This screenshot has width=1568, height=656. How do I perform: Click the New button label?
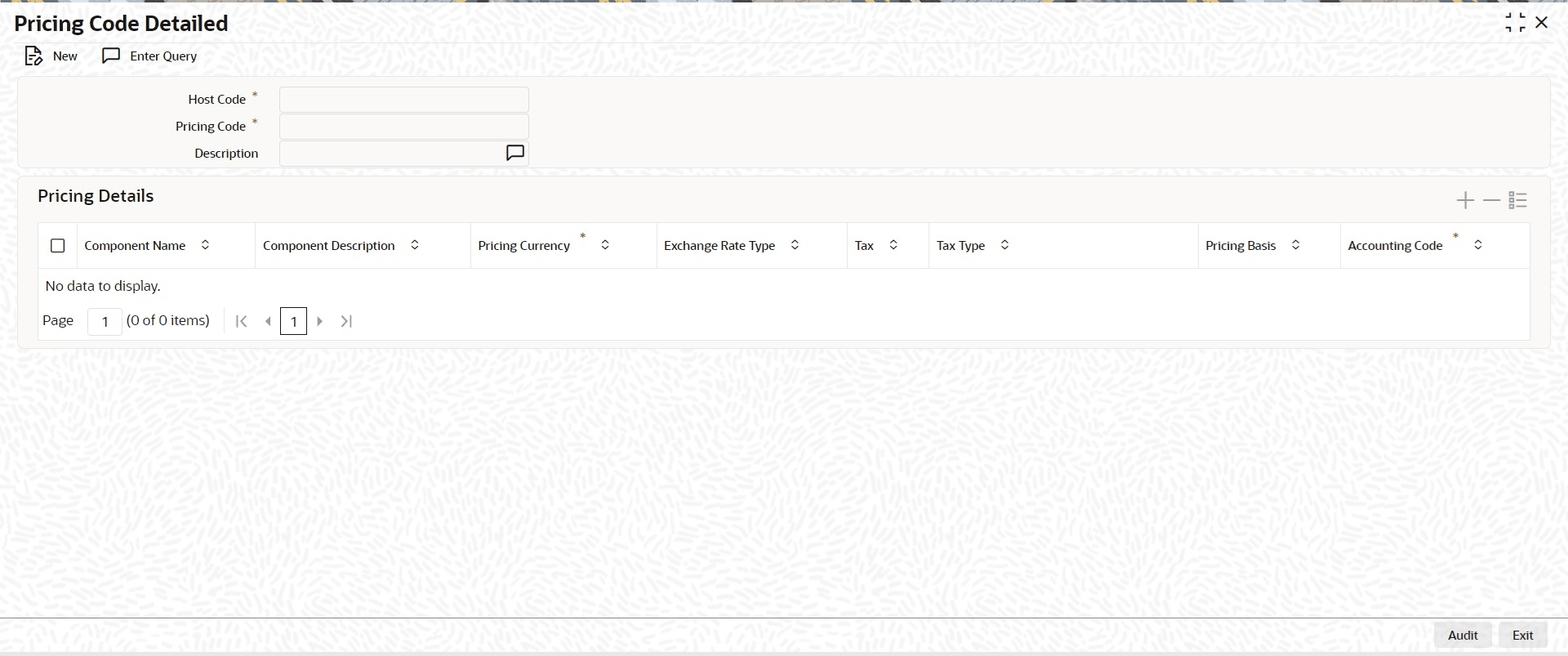tap(65, 56)
